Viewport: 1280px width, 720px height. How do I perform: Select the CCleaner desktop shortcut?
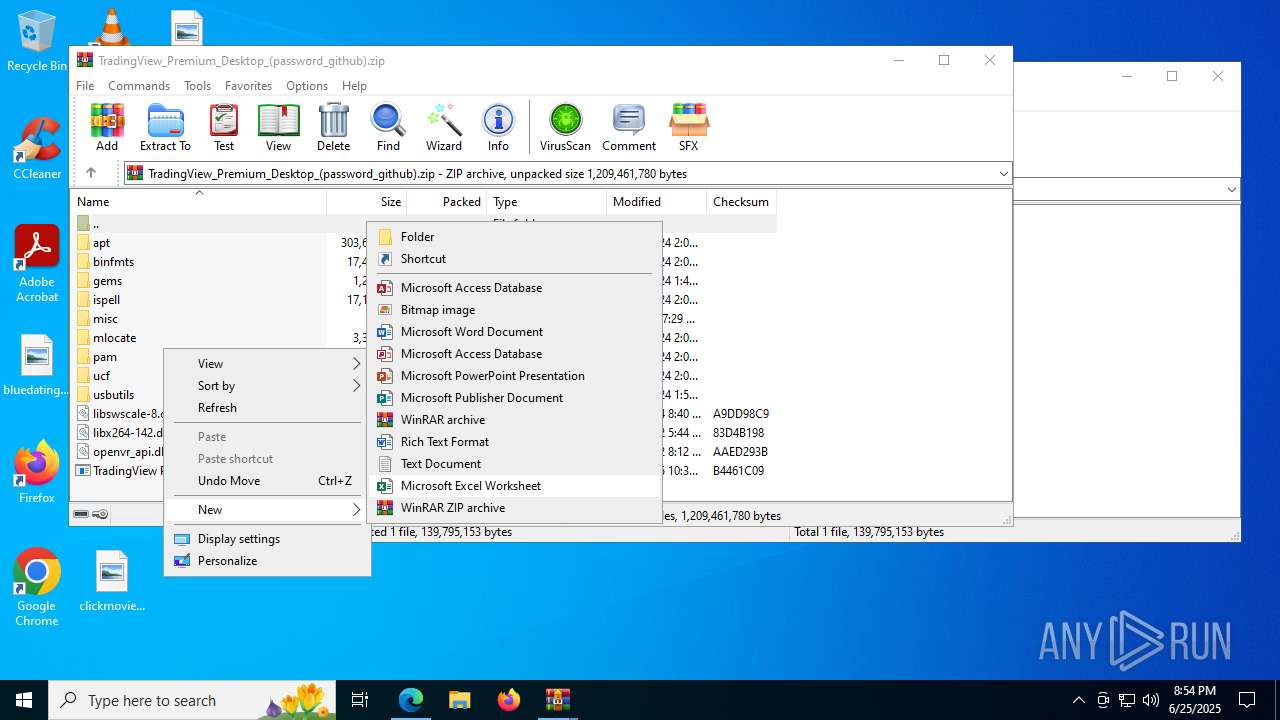click(x=37, y=148)
